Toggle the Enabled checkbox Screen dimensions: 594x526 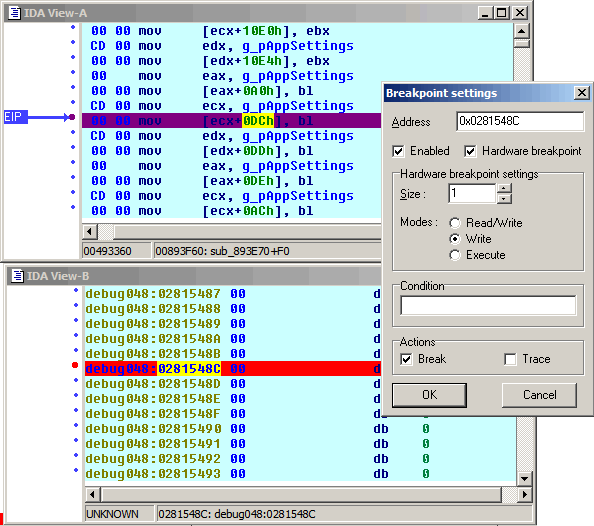click(x=398, y=151)
